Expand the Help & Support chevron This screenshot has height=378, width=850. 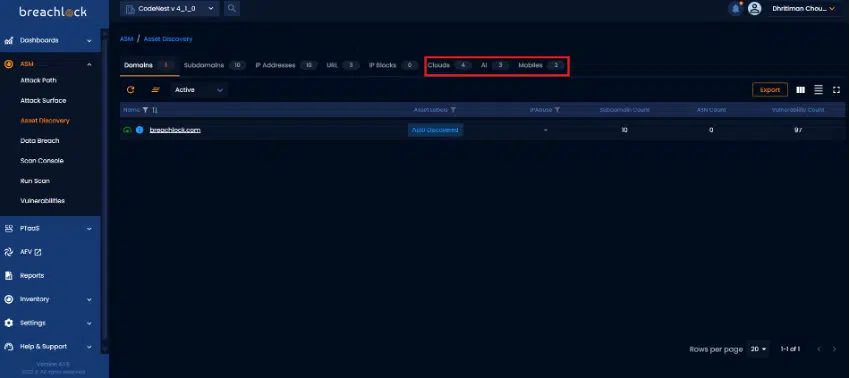89,347
